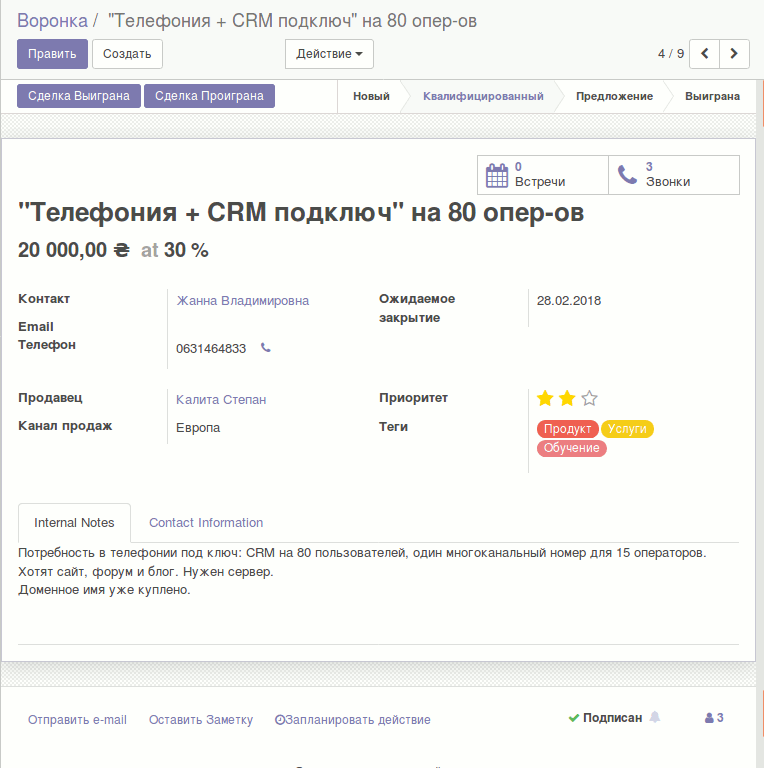
Task: Click the note line "Хотят сайт, форум и блог"
Action: [146, 572]
